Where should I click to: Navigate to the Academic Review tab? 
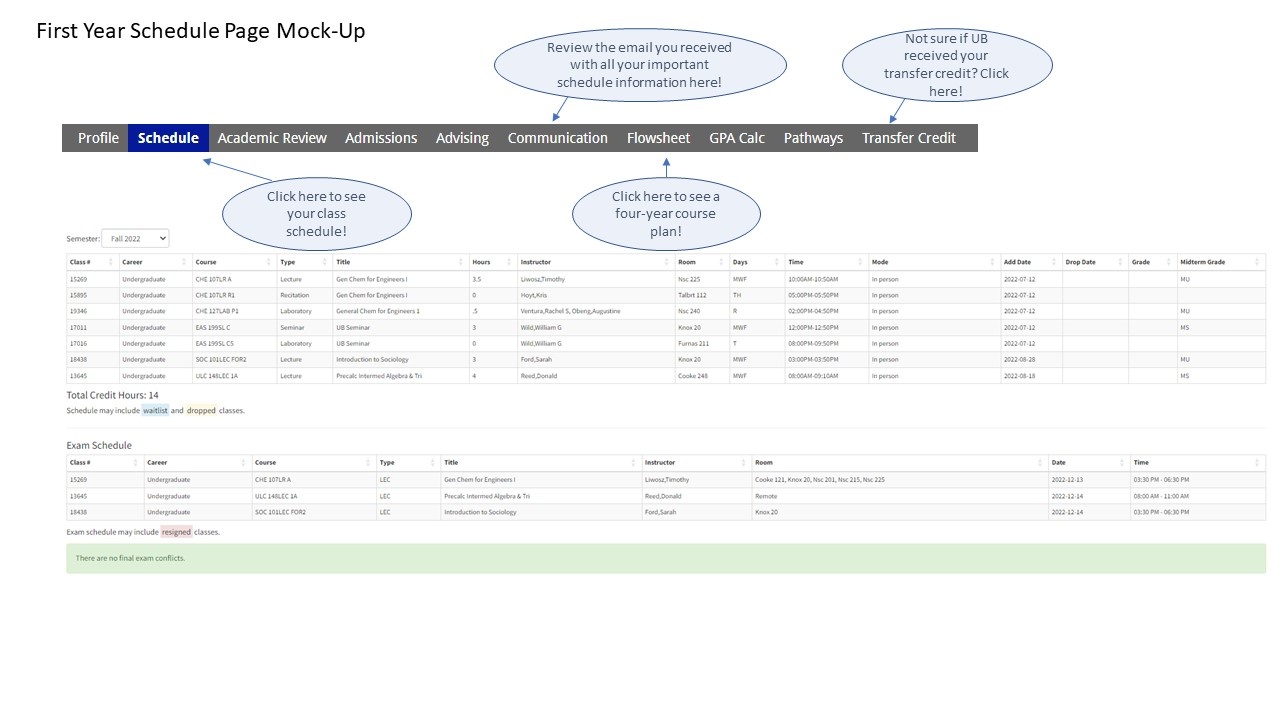tap(272, 138)
